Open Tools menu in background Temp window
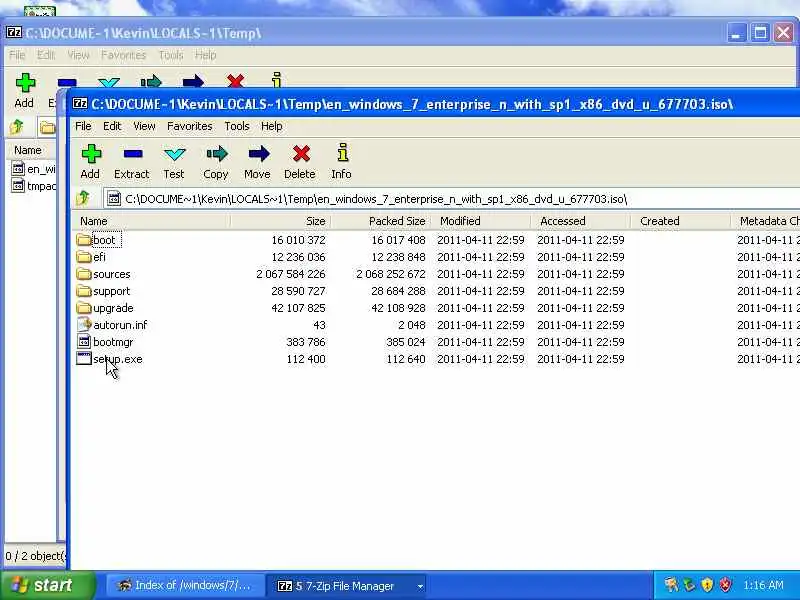Image resolution: width=800 pixels, height=600 pixels. [x=171, y=55]
